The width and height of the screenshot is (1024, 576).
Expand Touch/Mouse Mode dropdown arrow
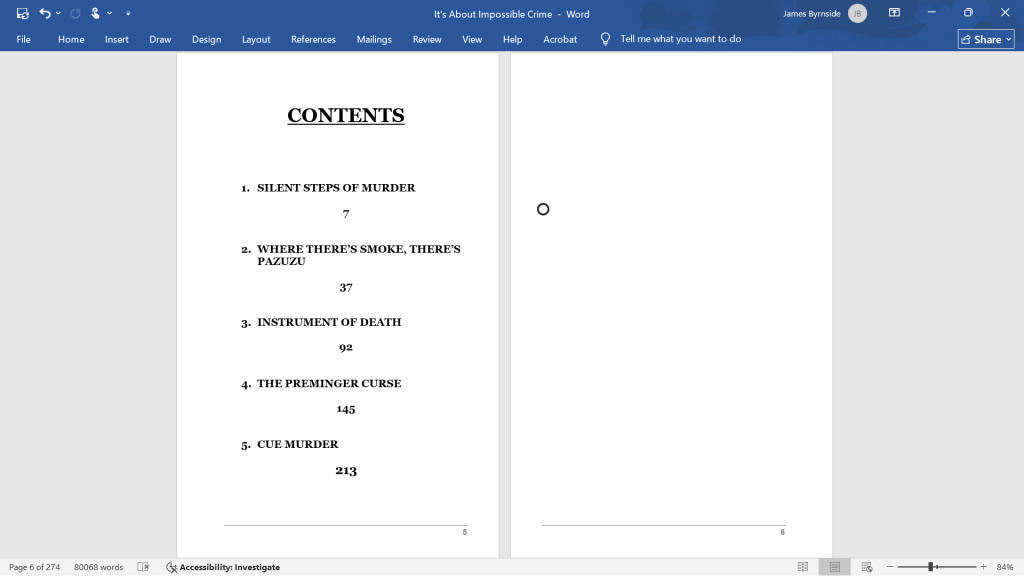[x=109, y=14]
